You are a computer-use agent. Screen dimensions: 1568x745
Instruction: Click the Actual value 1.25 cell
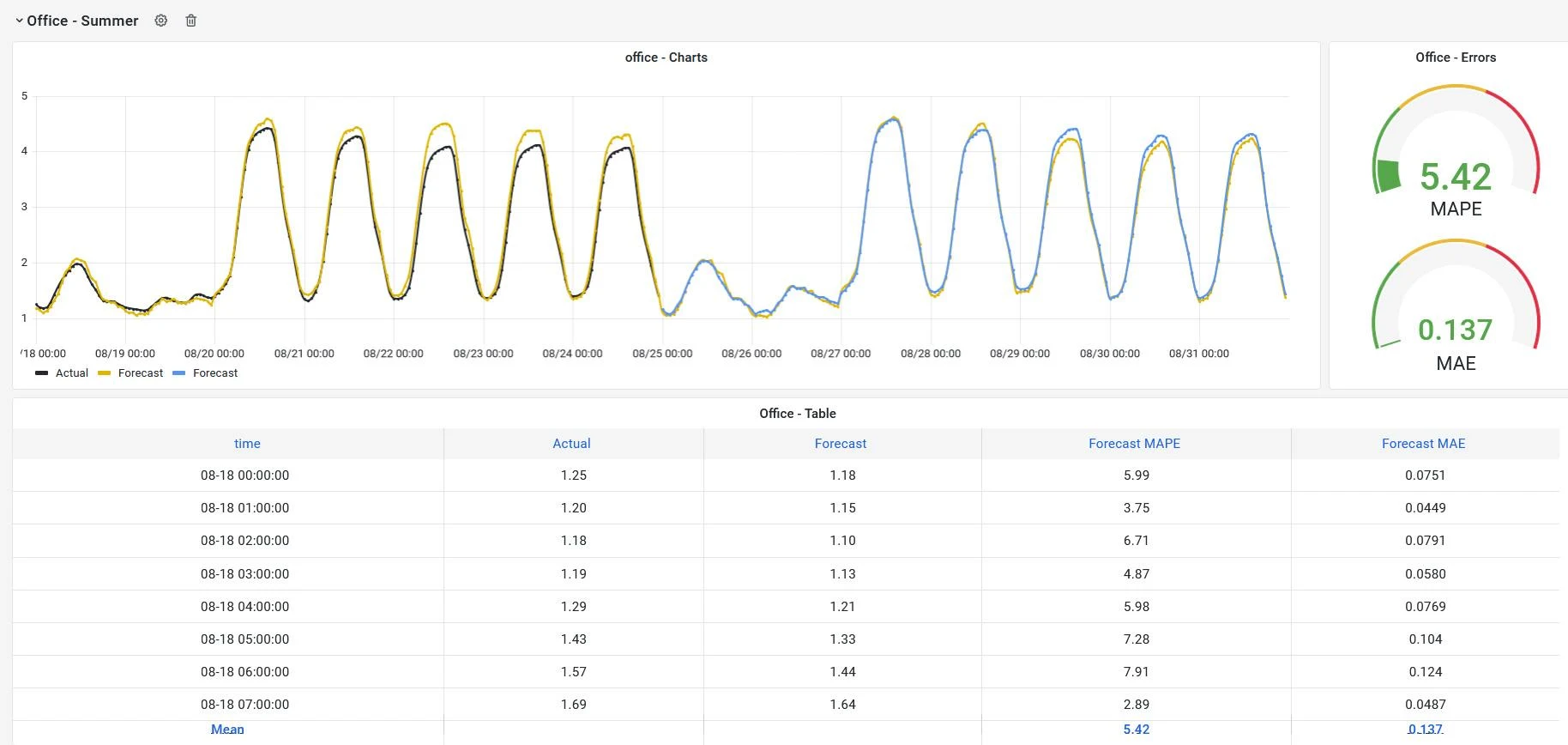pyautogui.click(x=574, y=475)
